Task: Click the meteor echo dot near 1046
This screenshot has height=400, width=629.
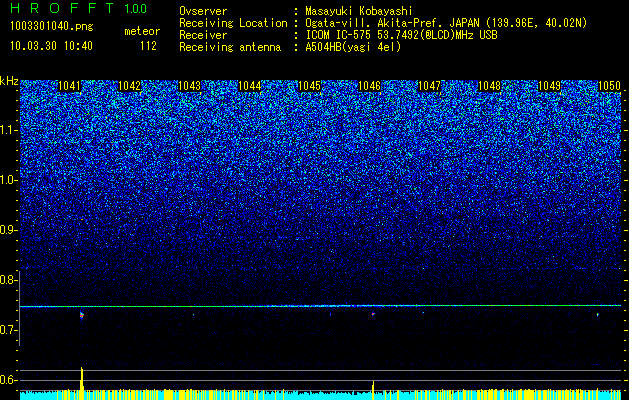Action: coord(373,314)
